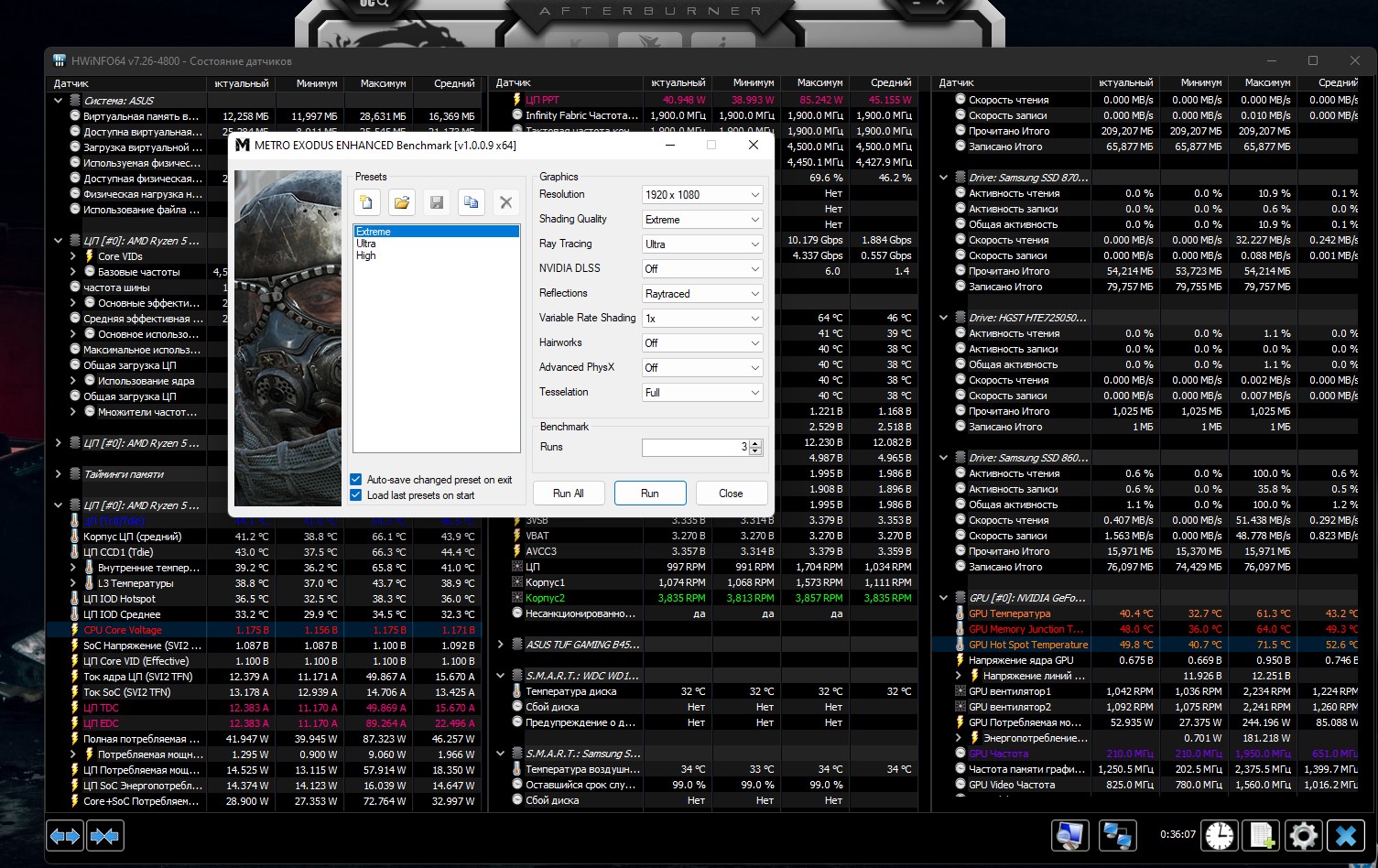The height and width of the screenshot is (868, 1378).
Task: Increase Runs count with up arrow
Action: [x=755, y=443]
